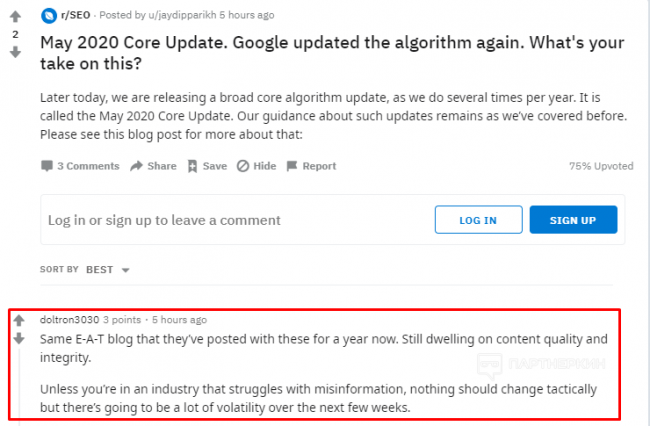The image size is (650, 426).
Task: Click the post's 2 vote score
Action: (x=15, y=34)
